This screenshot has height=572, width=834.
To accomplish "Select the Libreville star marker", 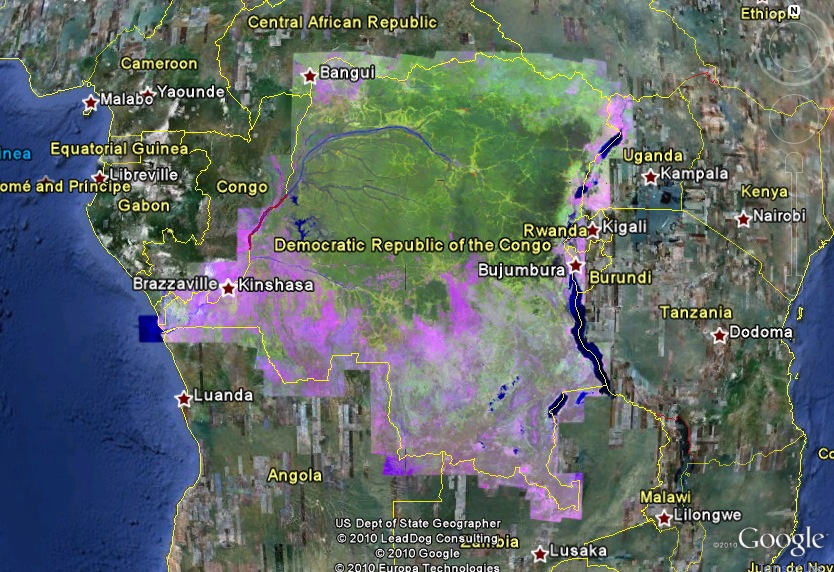I will tap(100, 178).
